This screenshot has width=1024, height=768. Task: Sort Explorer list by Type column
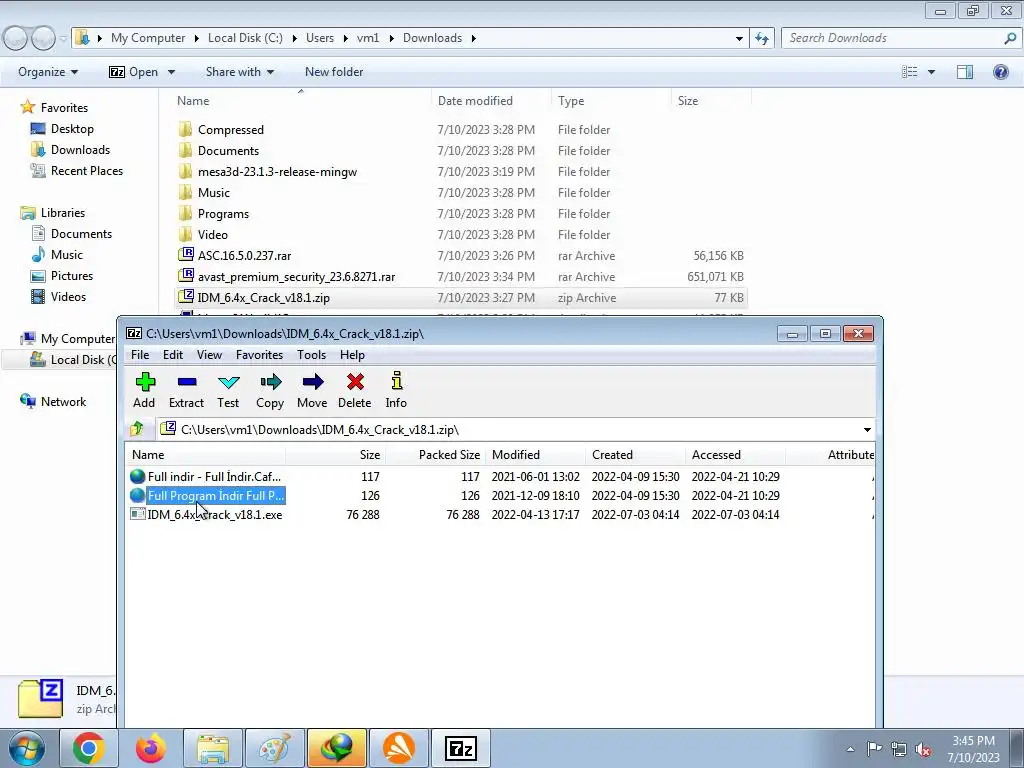click(571, 101)
